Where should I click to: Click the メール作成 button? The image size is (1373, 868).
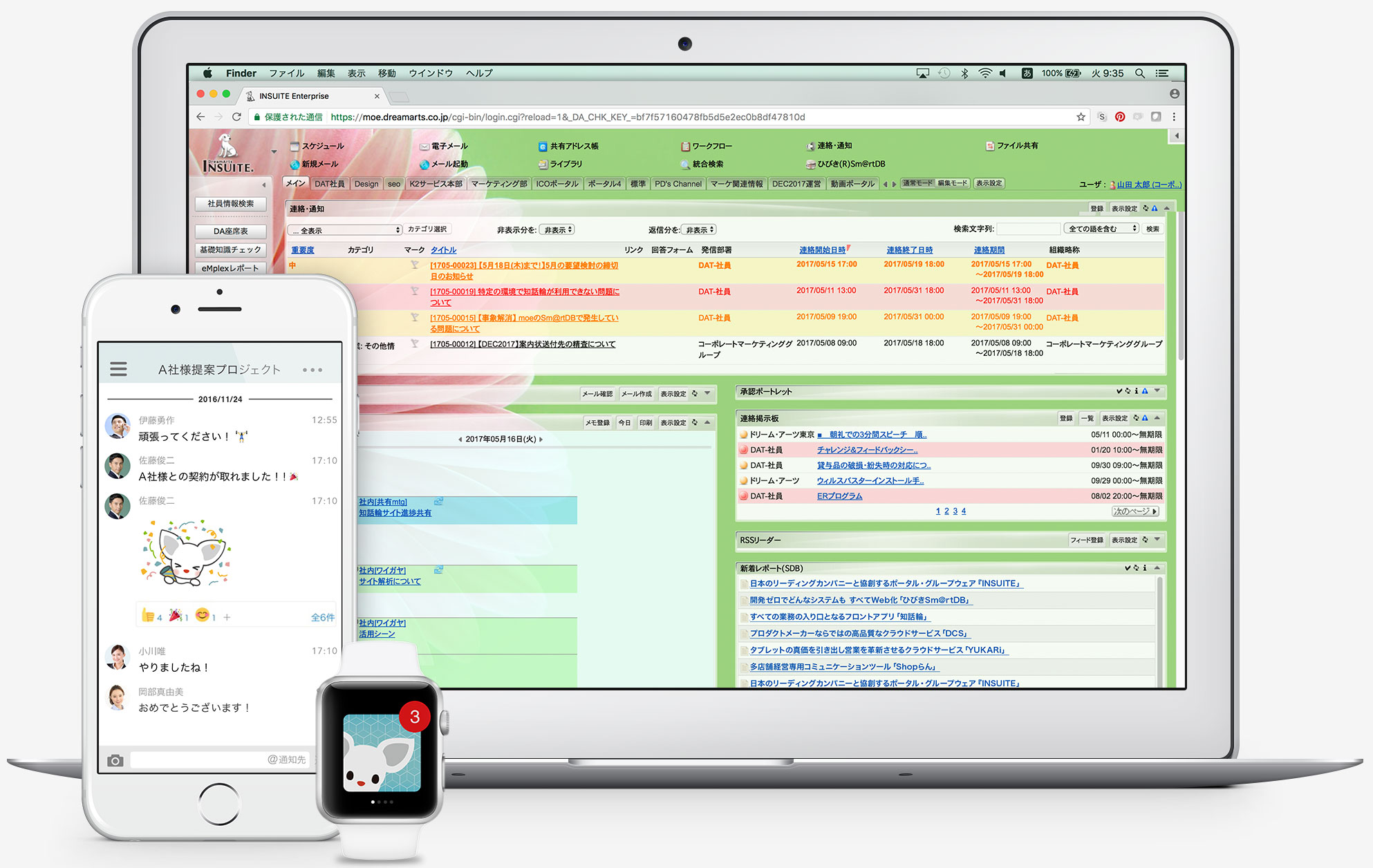(637, 394)
